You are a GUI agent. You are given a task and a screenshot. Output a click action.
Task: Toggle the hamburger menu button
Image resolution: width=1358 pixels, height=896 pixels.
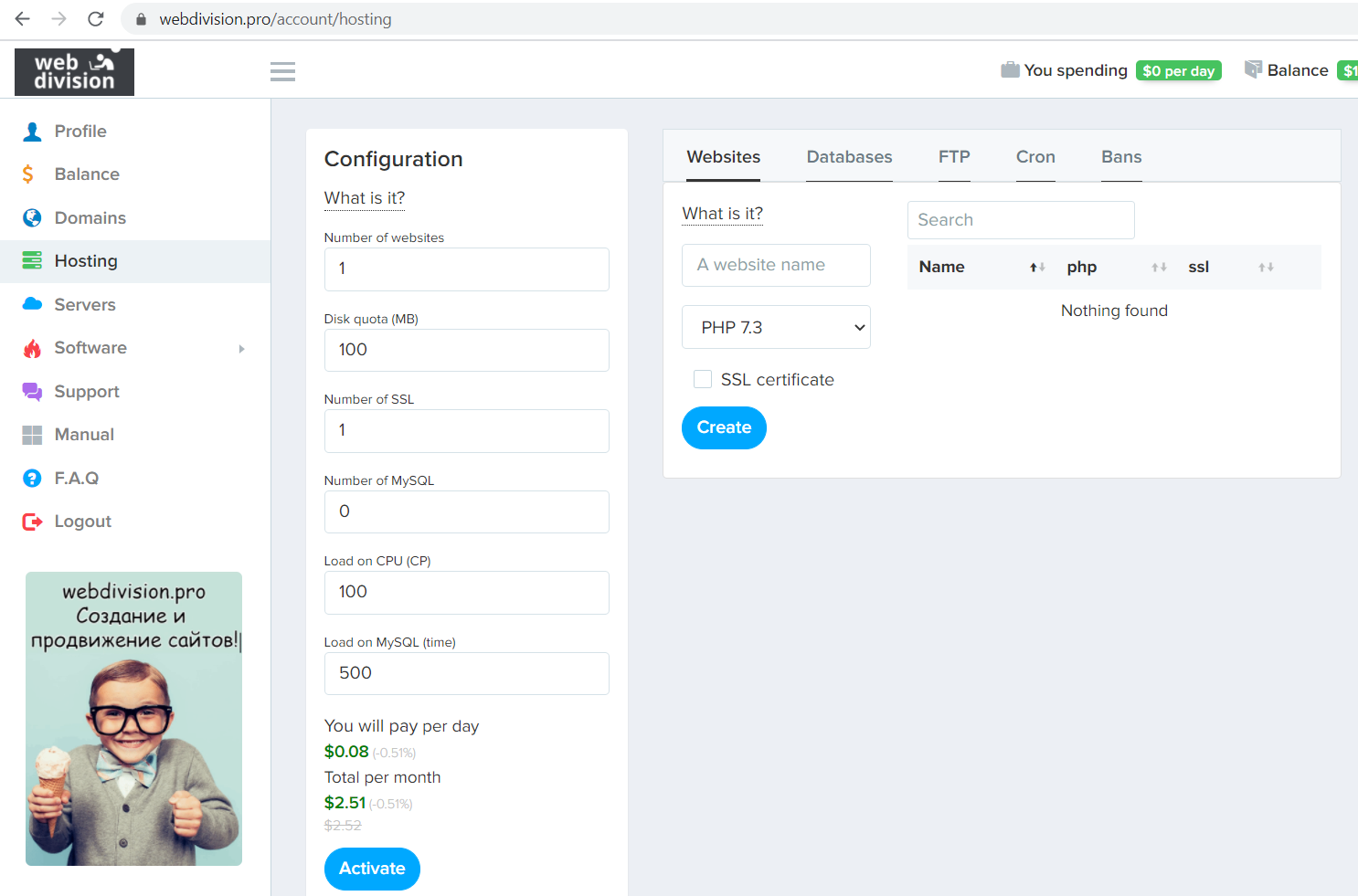pos(282,72)
